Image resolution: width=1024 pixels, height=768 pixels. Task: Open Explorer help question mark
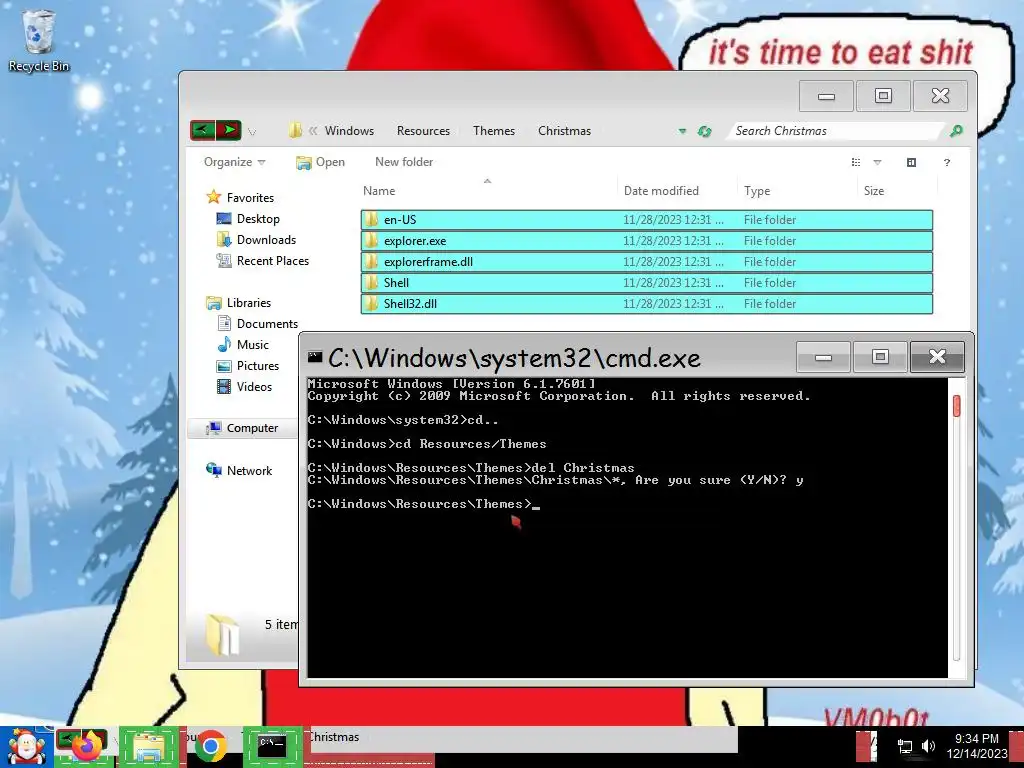(947, 162)
